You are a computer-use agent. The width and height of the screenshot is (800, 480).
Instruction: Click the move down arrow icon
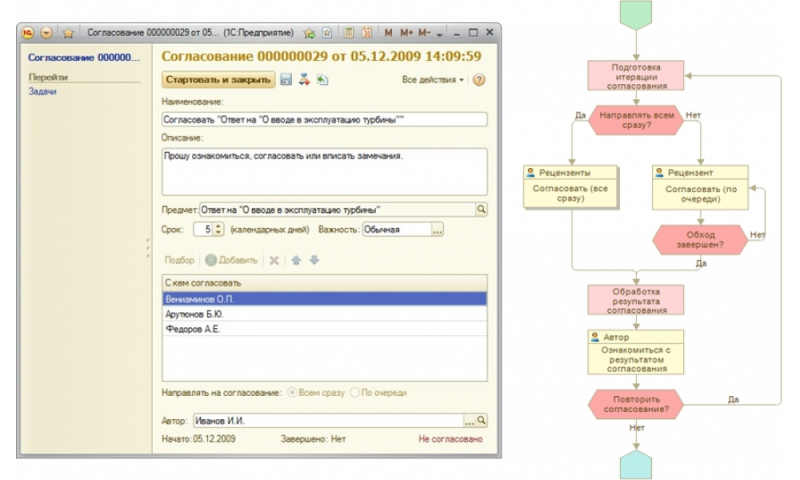click(313, 260)
